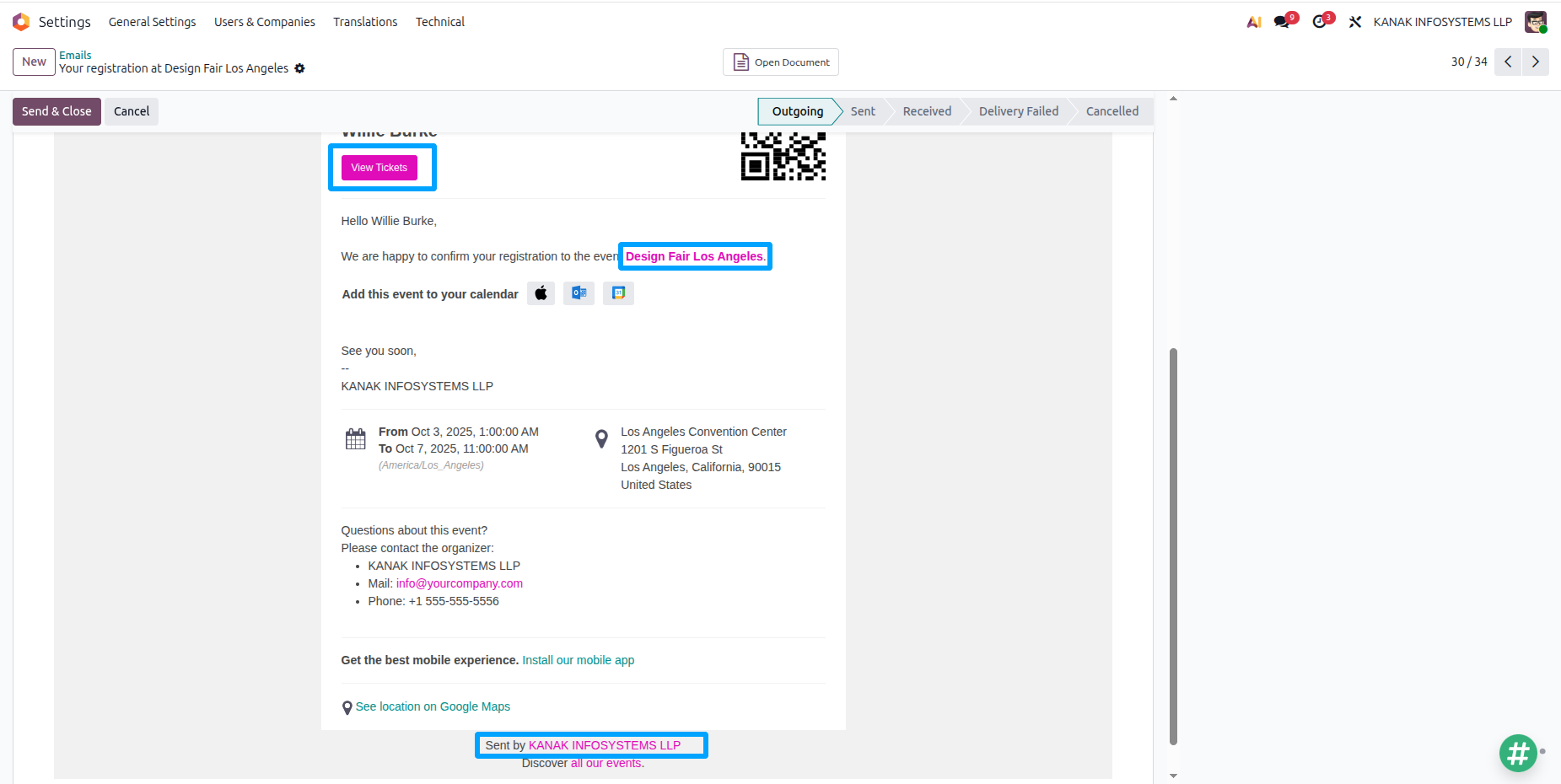The image size is (1561, 784).
Task: Set status to Cancelled
Action: pos(1112,111)
